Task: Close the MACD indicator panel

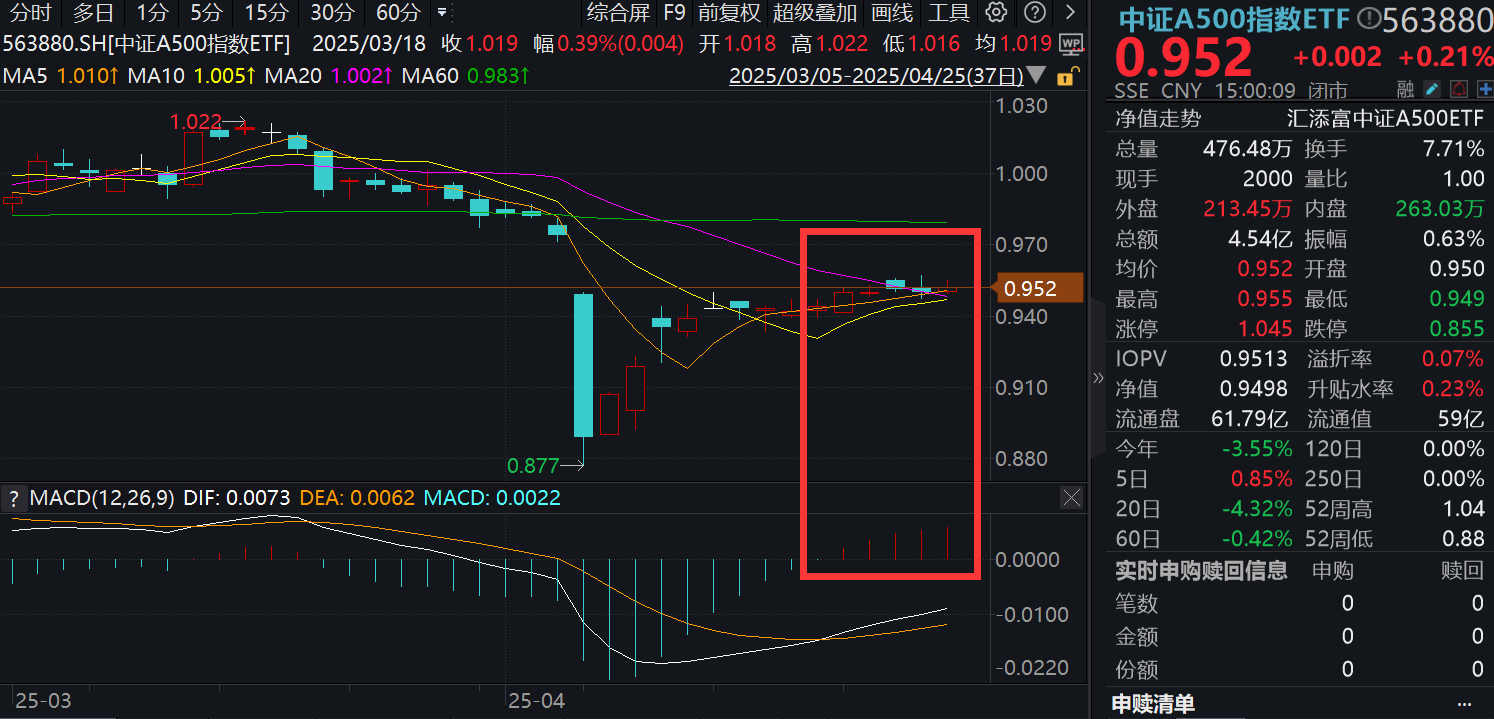Action: click(x=1071, y=497)
